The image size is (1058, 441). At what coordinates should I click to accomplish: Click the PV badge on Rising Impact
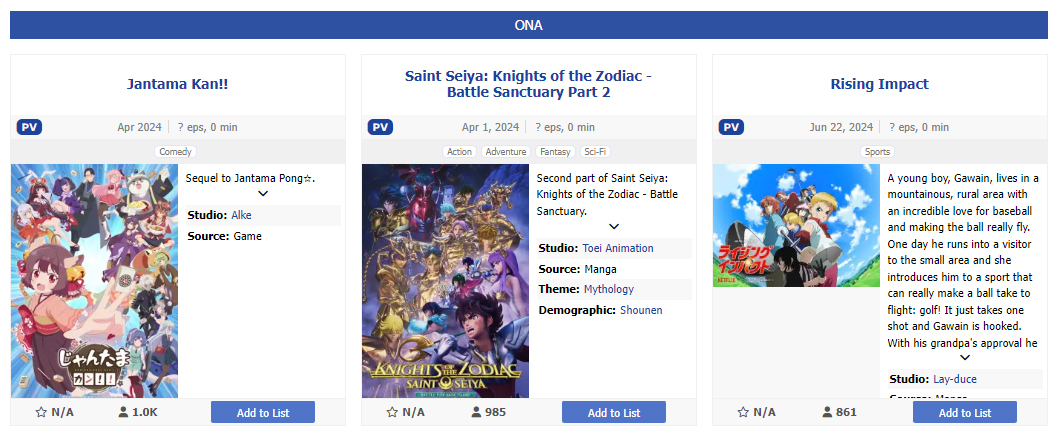[x=731, y=127]
